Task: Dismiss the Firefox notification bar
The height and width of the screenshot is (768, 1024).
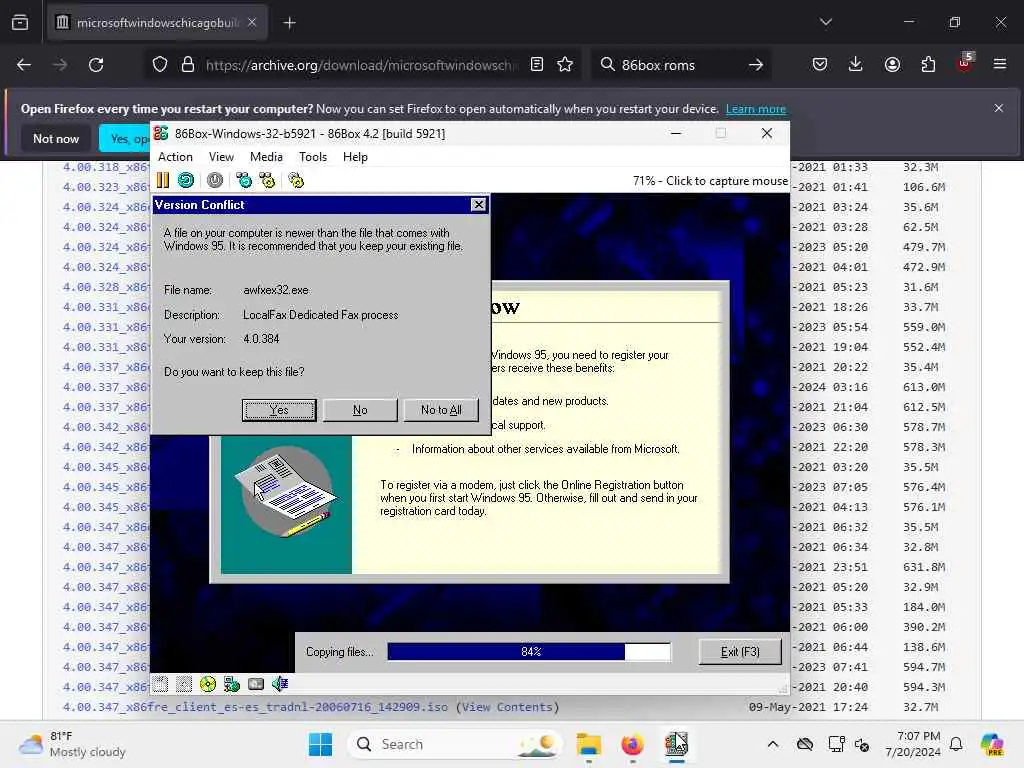Action: pos(999,108)
